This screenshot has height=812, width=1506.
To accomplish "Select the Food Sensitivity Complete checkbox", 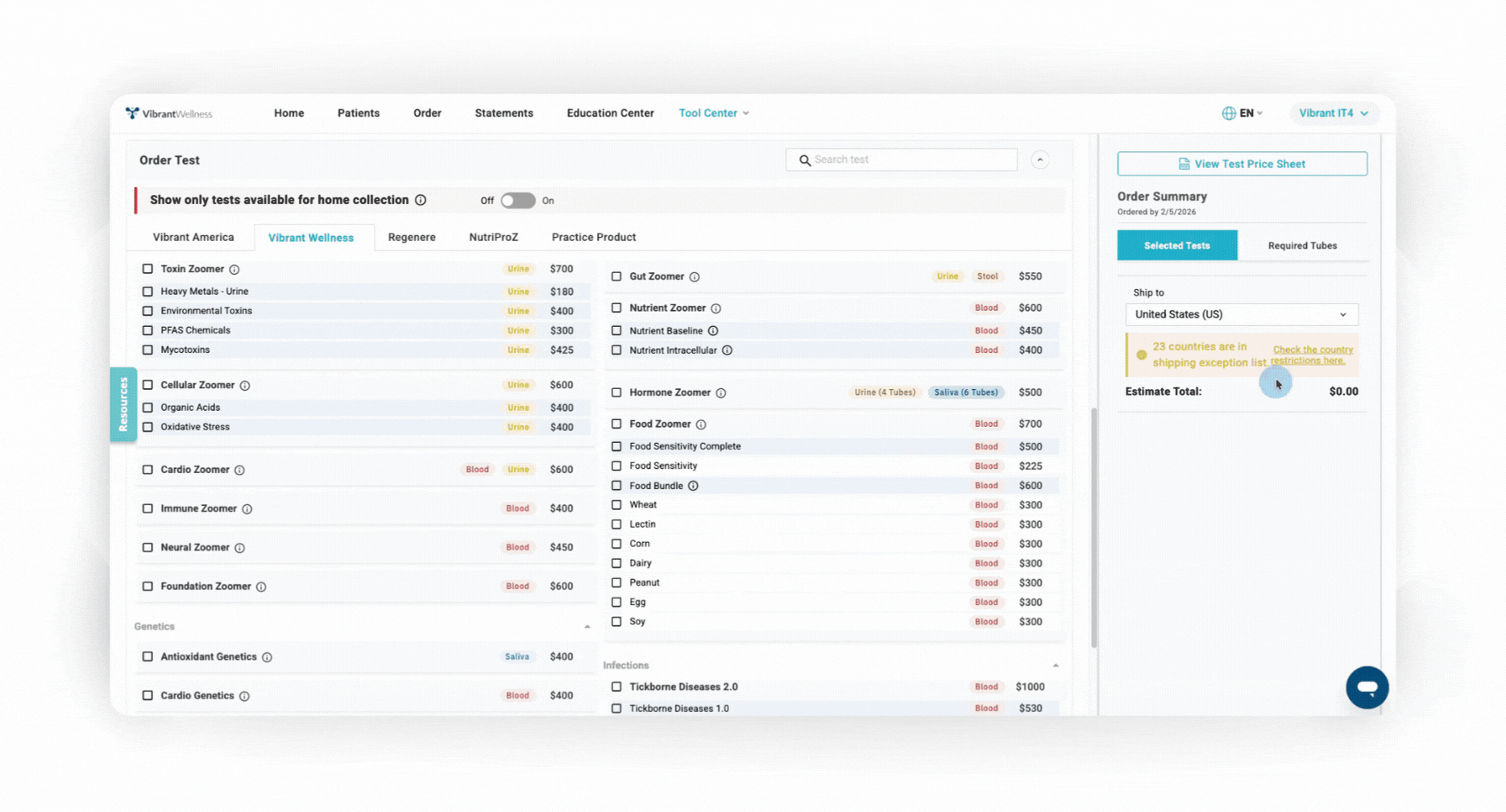I will click(x=616, y=446).
